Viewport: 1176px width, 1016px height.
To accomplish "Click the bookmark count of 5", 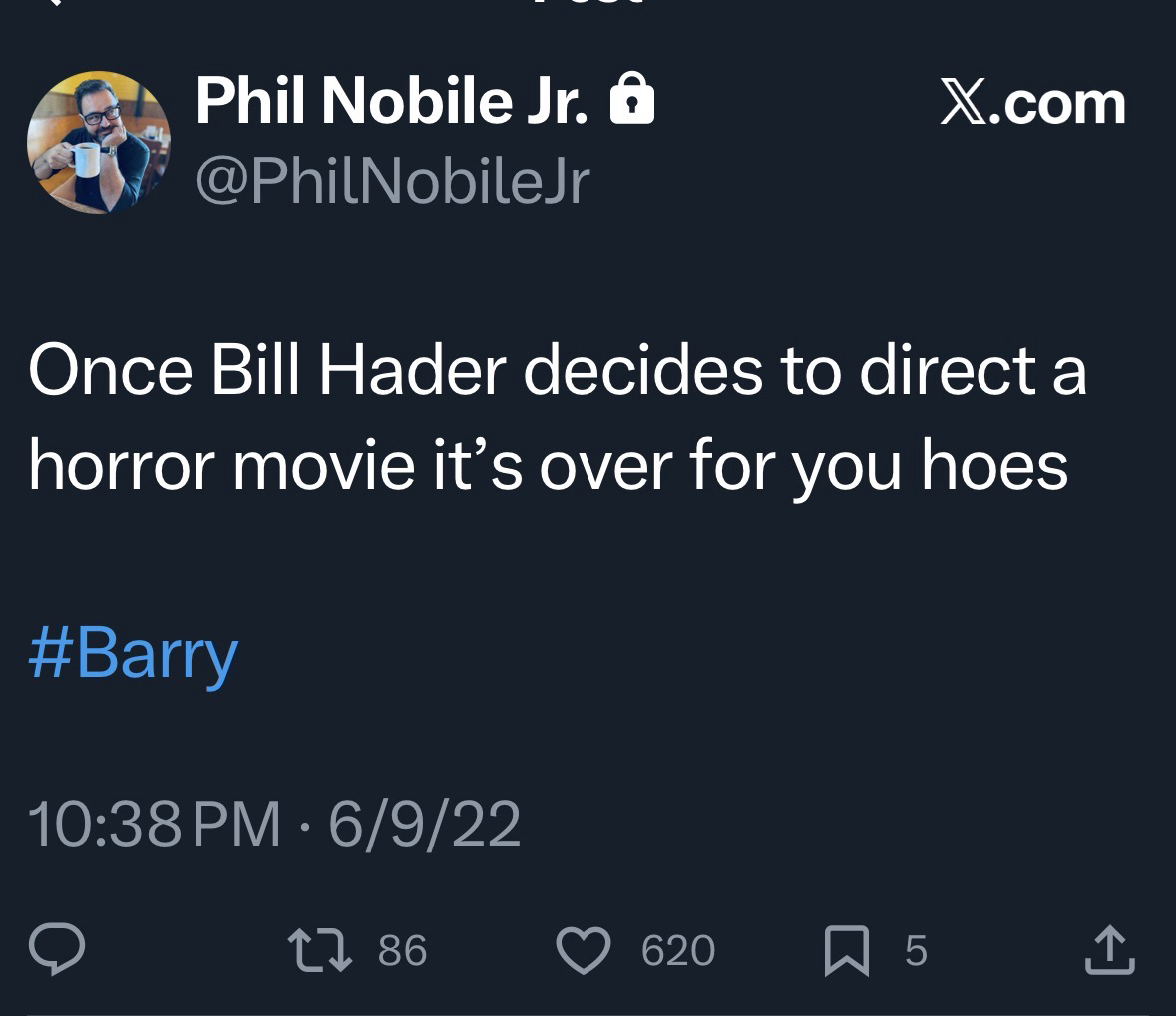I will pyautogui.click(x=916, y=950).
